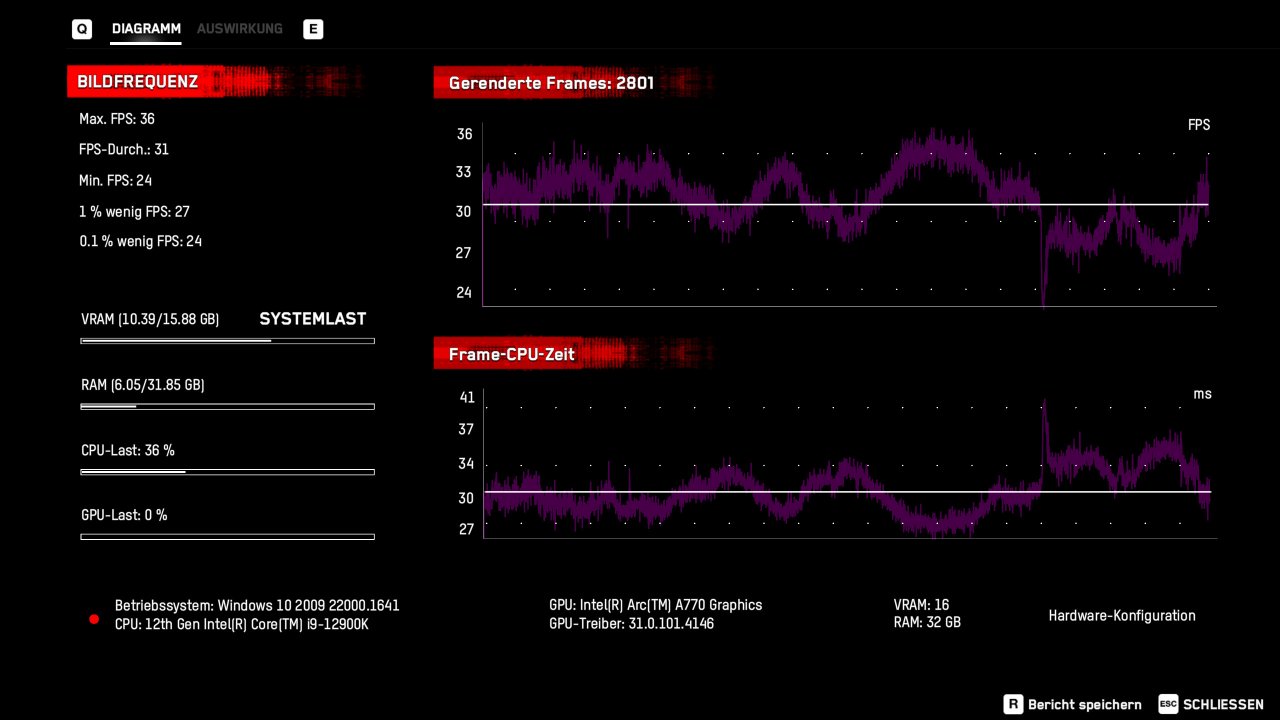The image size is (1280, 720).
Task: Click the 'Gerenderte Frames: 2801' header
Action: click(551, 84)
